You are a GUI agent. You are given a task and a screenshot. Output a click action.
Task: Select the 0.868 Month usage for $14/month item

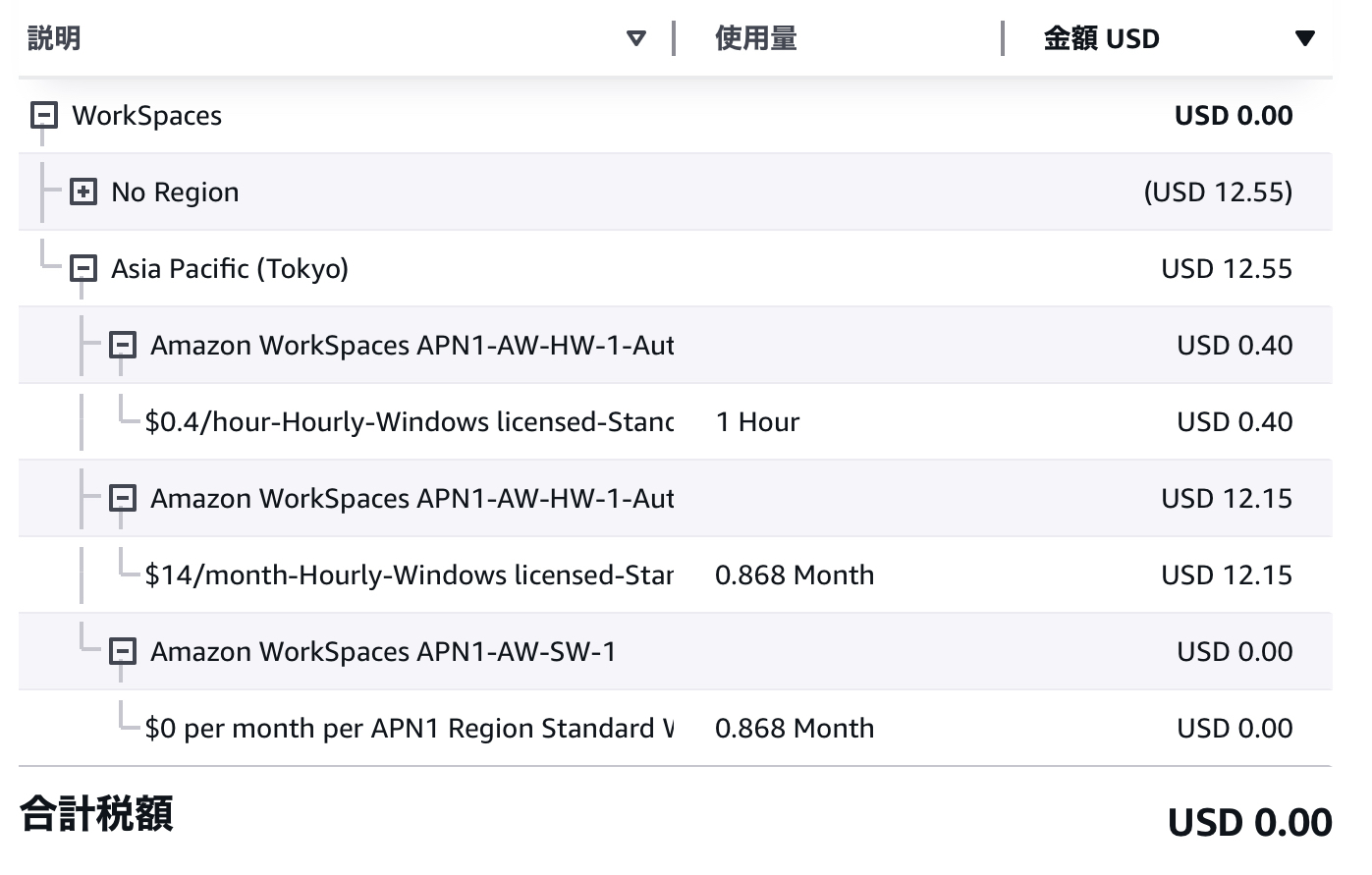pos(795,575)
